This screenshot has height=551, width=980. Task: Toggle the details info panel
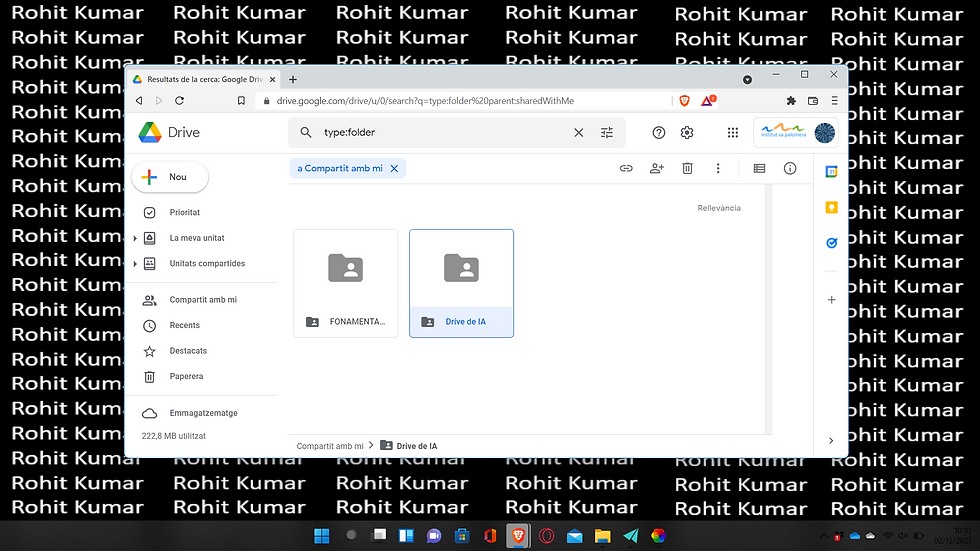click(x=790, y=169)
